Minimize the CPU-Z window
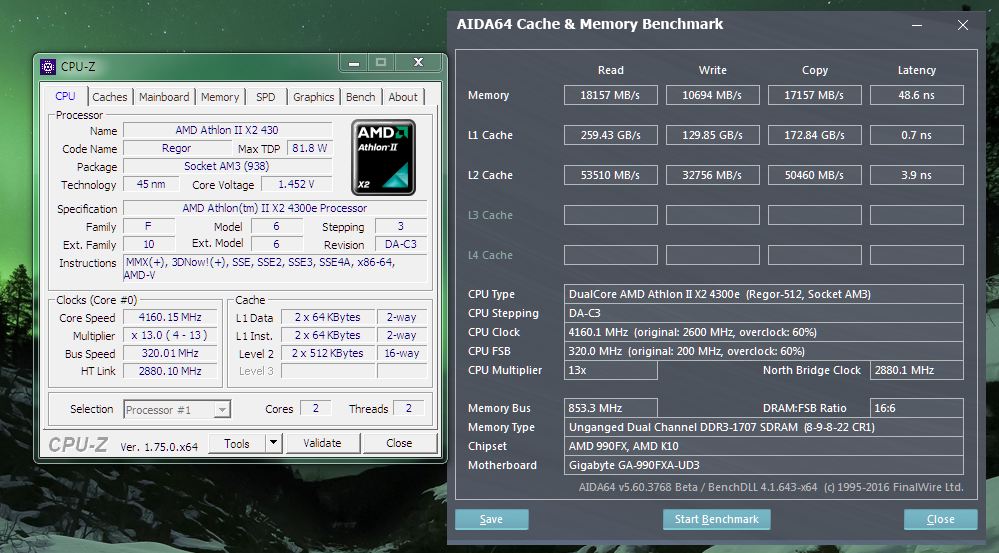 click(354, 62)
